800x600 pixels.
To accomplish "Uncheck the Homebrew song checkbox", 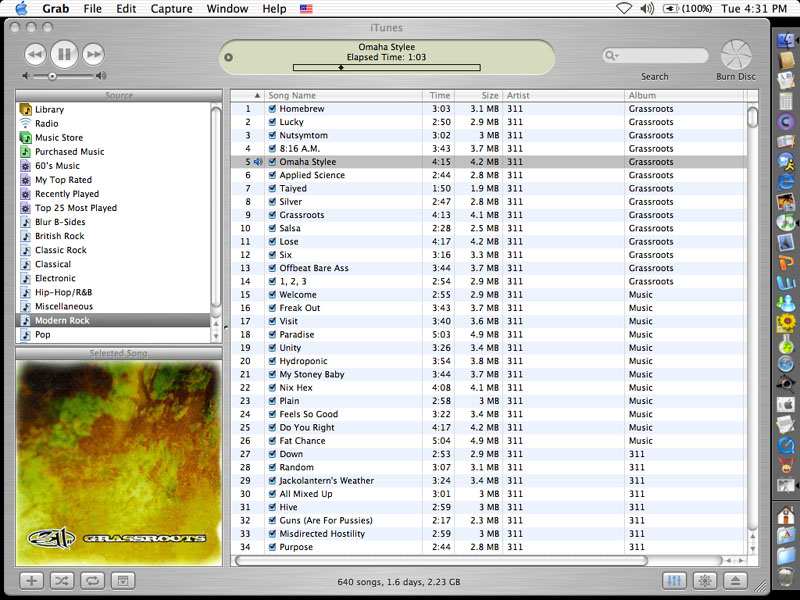I will [272, 109].
